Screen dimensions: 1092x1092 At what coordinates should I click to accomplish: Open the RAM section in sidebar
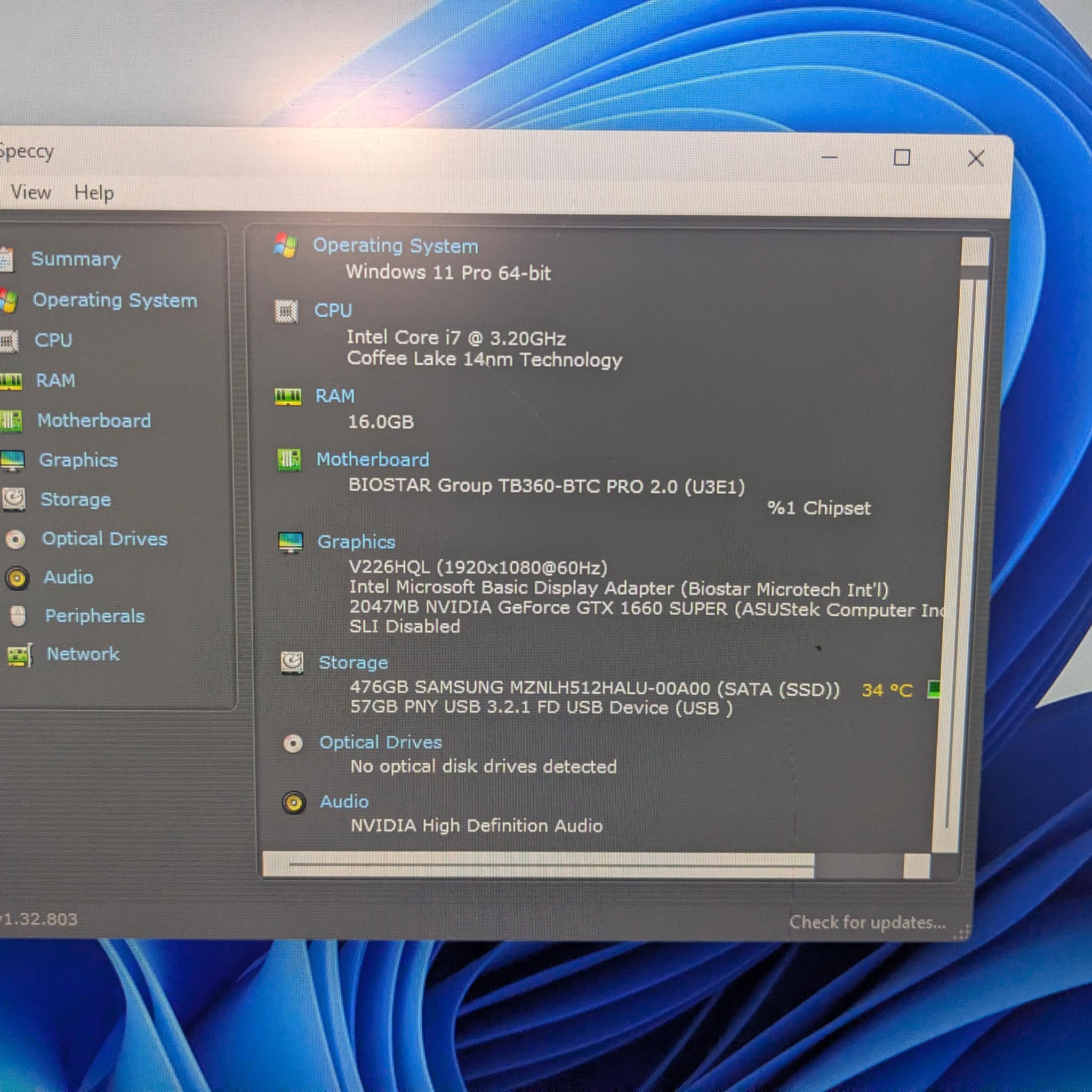tap(55, 380)
